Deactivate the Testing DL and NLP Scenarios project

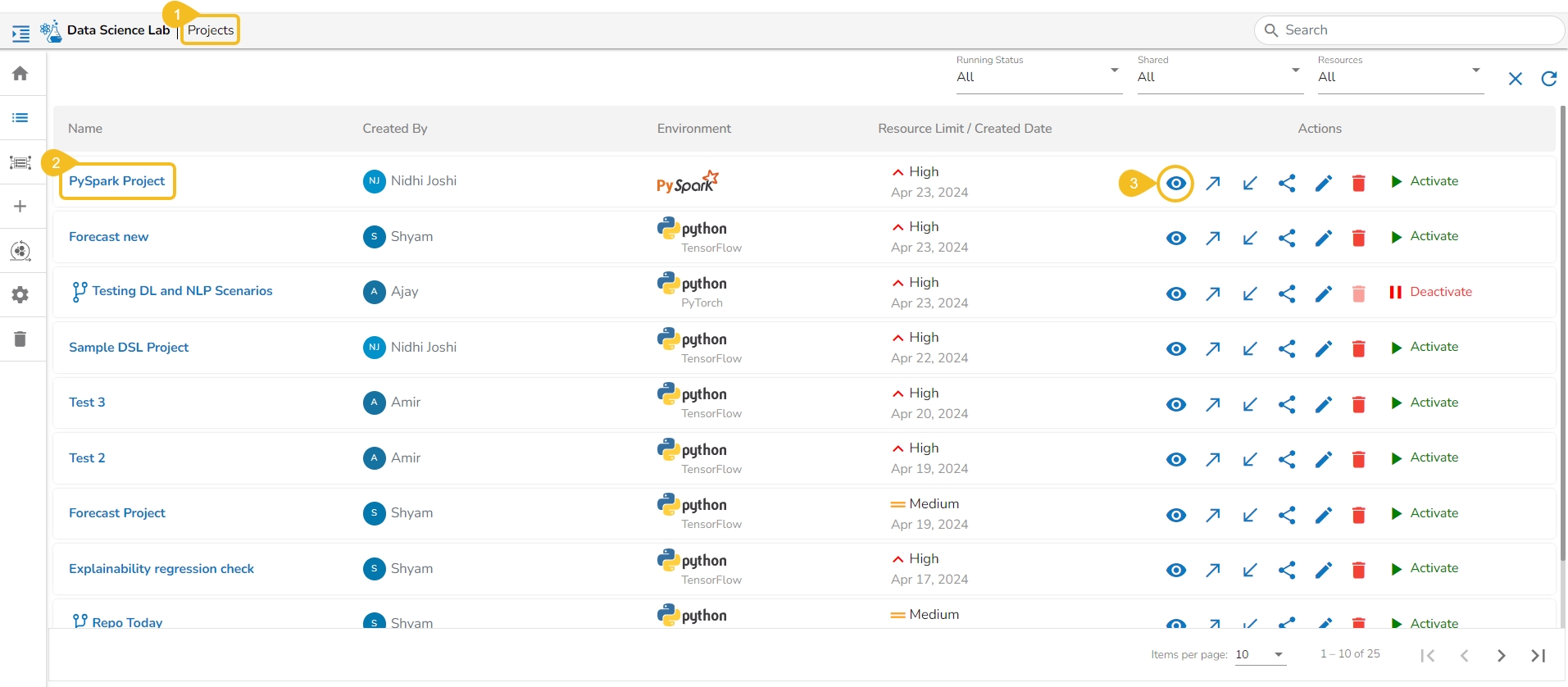click(x=1430, y=292)
